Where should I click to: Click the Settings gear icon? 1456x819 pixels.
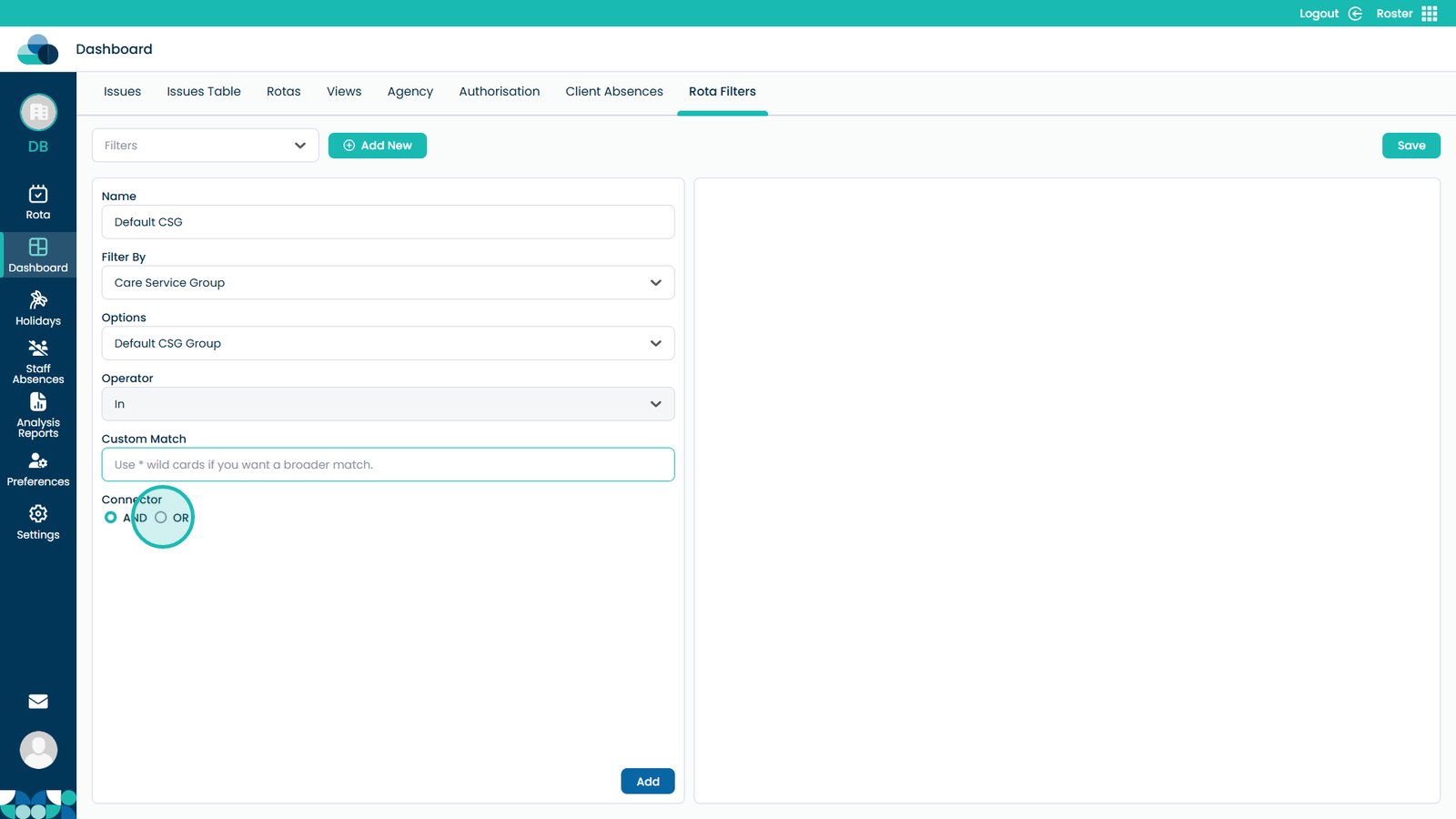[38, 514]
